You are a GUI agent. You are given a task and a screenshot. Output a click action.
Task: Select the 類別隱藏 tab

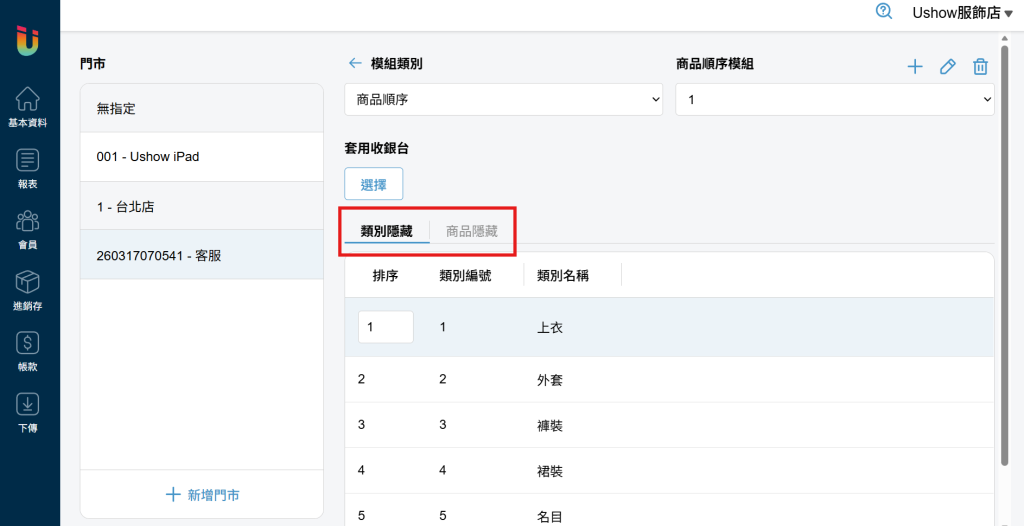click(x=387, y=231)
